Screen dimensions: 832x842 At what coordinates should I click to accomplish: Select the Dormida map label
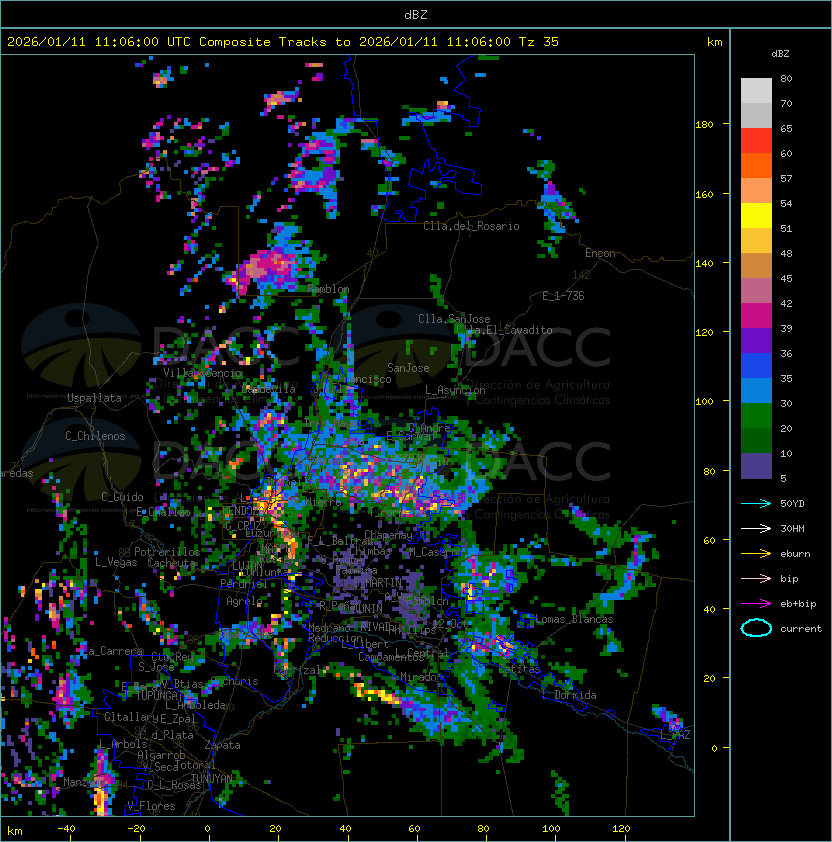(575, 695)
